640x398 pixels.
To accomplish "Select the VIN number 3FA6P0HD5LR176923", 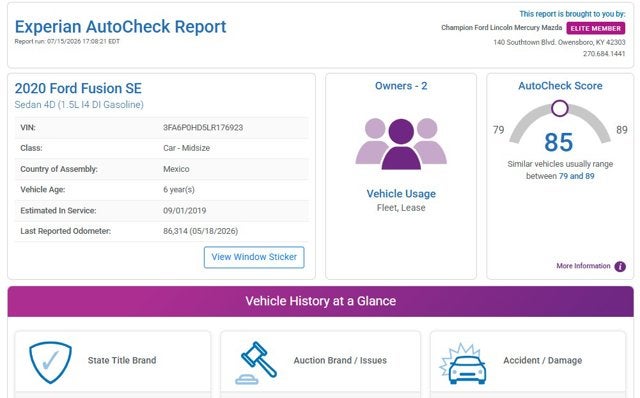I will [203, 127].
